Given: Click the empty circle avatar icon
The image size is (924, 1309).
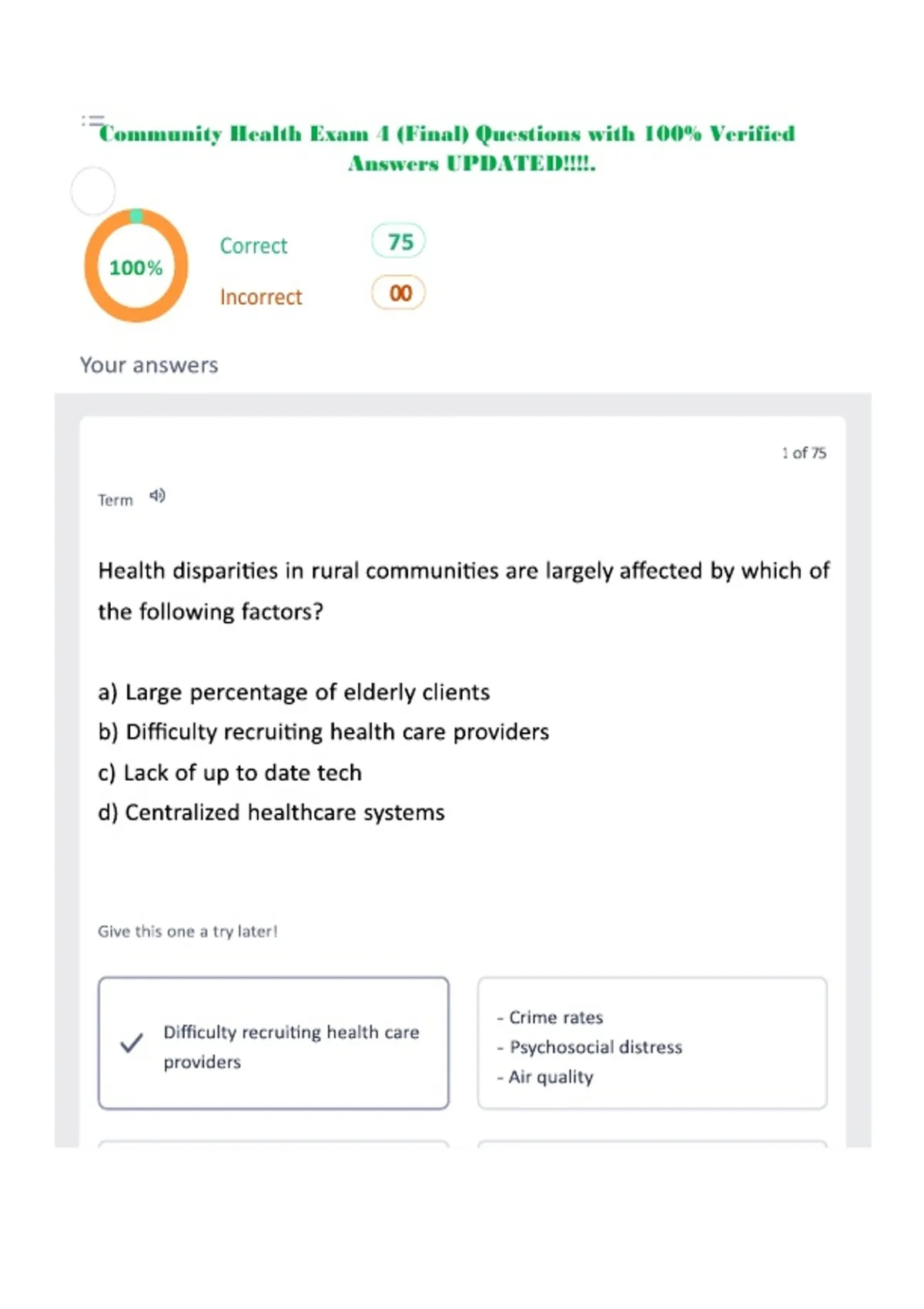Looking at the screenshot, I should 93,190.
